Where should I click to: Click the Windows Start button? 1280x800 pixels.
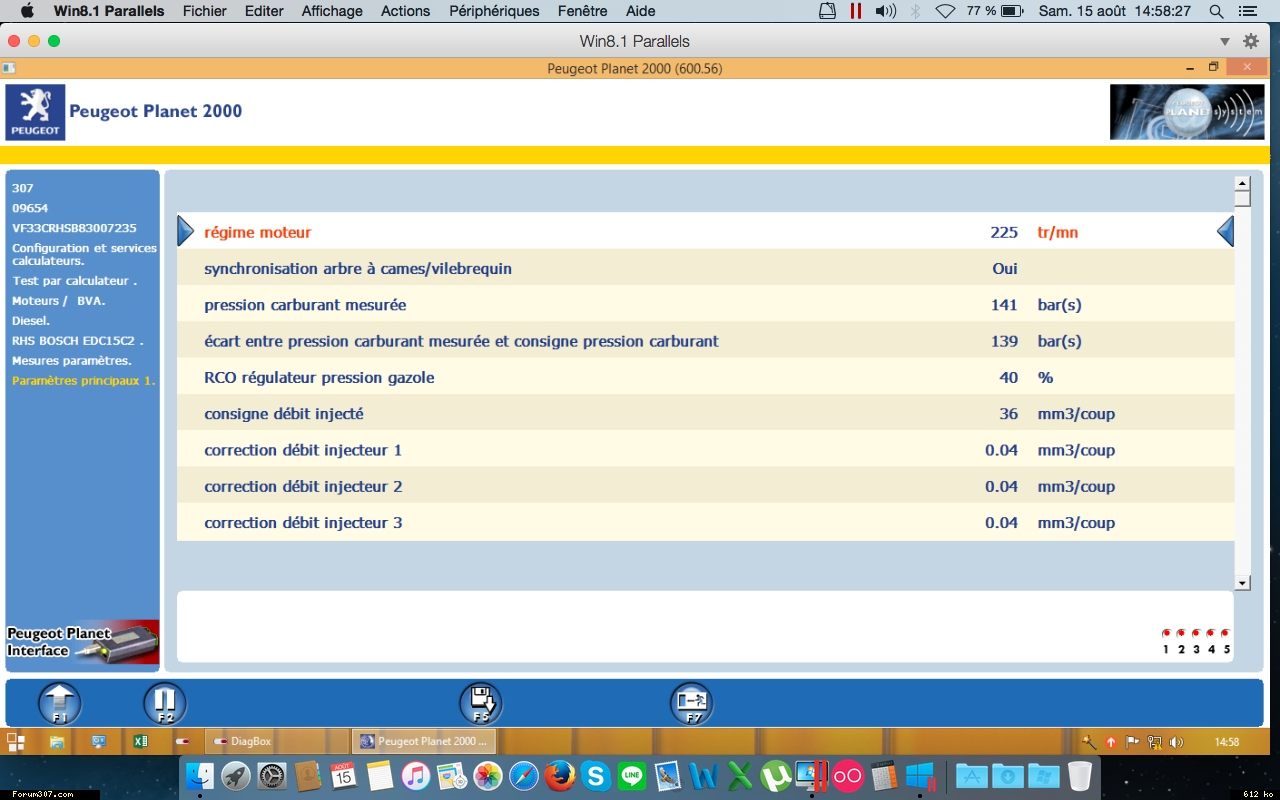pyautogui.click(x=16, y=742)
